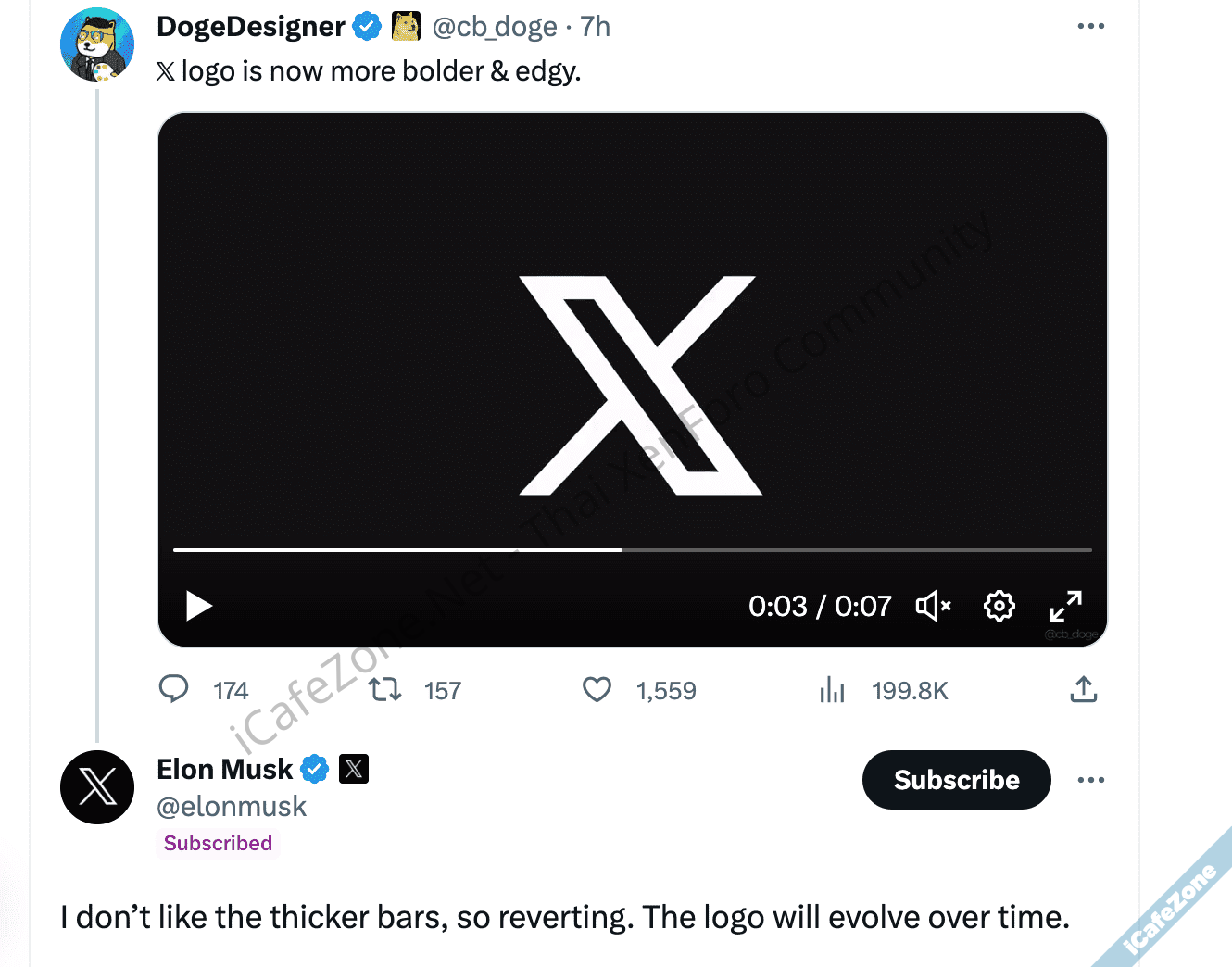
Task: Unmute the video sound
Action: point(933,606)
